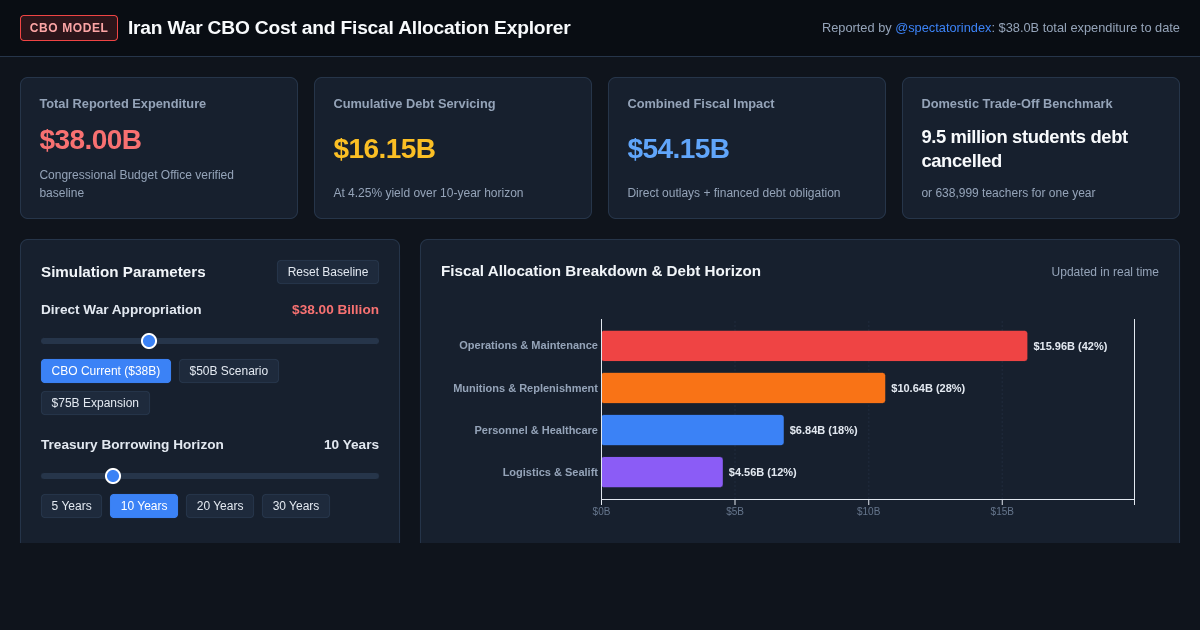Click the CBO MODEL badge
Screen dimensions: 1200x630
coord(69,28)
